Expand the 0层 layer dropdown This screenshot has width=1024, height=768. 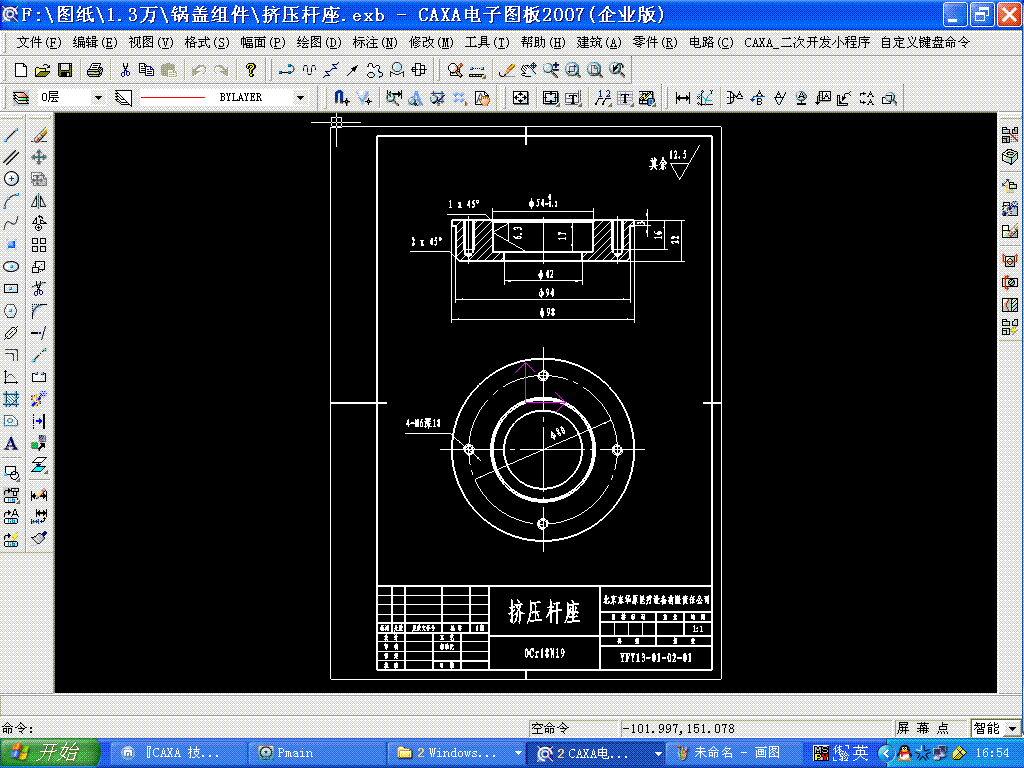click(99, 97)
